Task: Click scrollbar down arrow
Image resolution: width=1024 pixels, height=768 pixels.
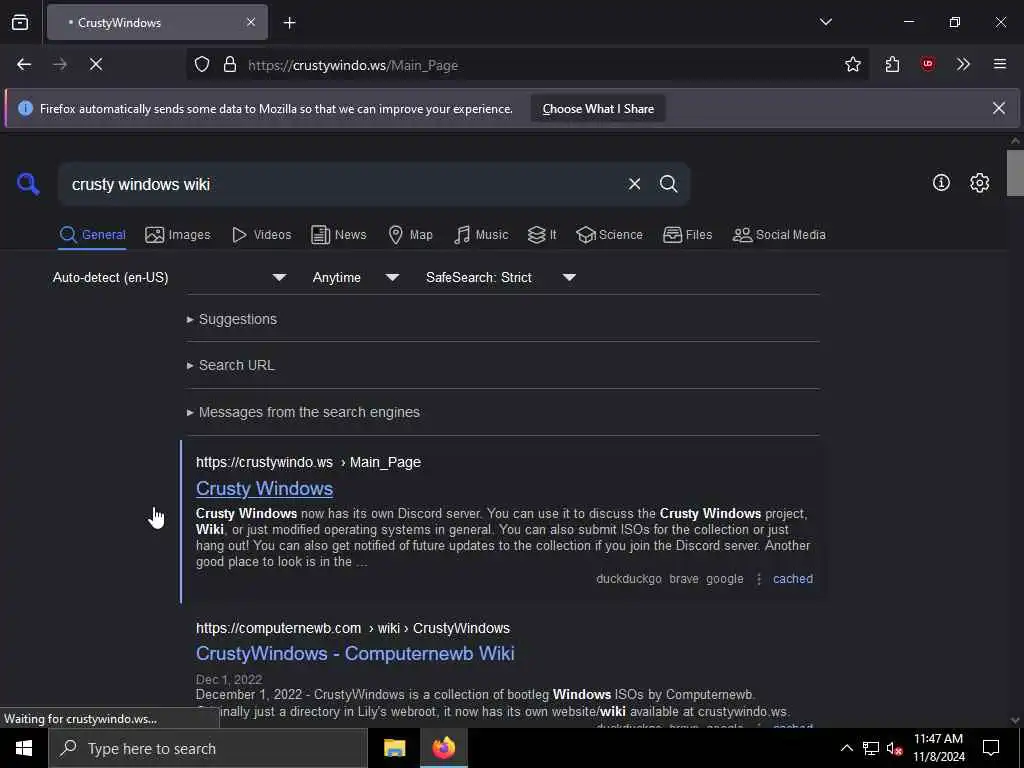Action: point(1015,720)
